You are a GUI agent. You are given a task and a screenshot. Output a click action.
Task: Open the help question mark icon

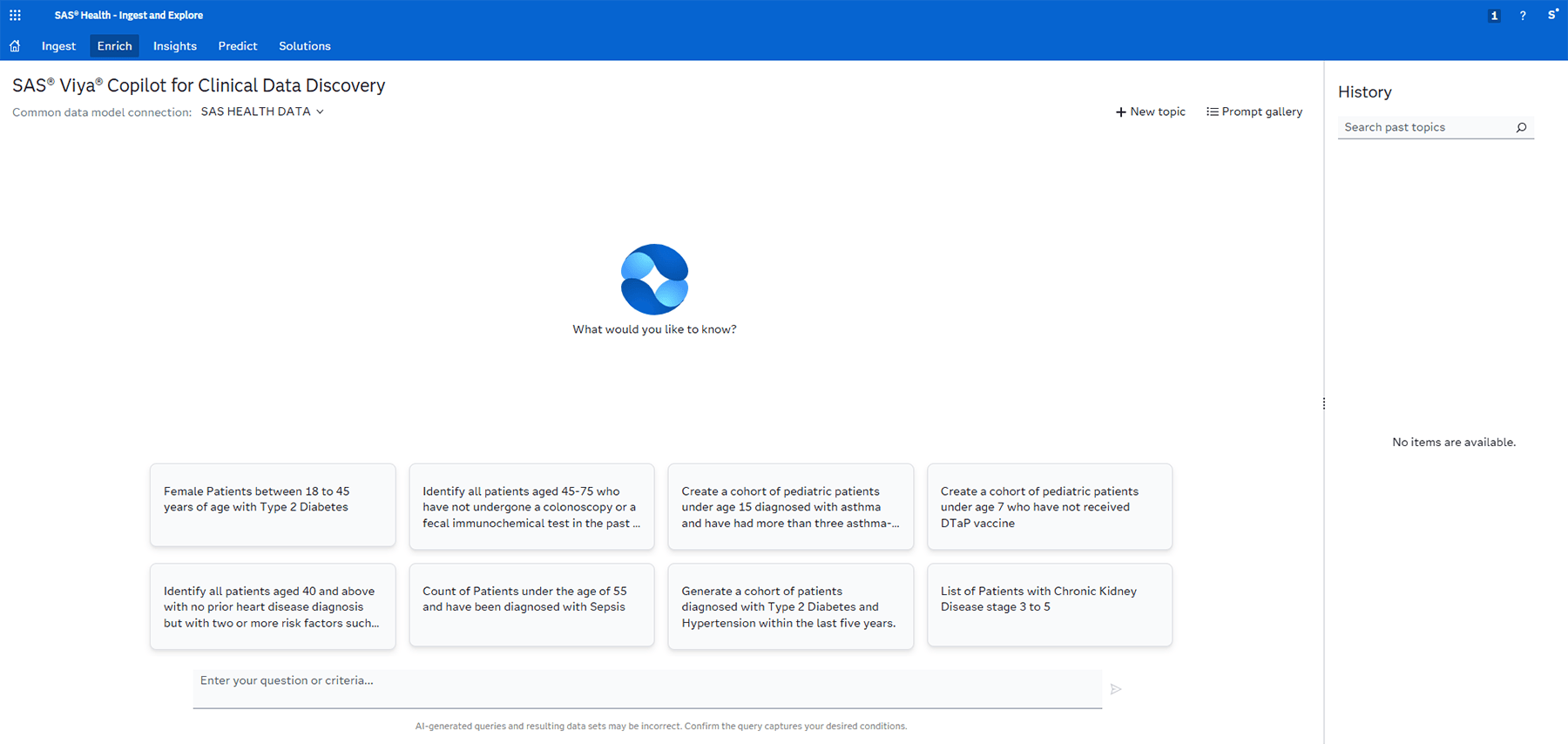point(1523,16)
